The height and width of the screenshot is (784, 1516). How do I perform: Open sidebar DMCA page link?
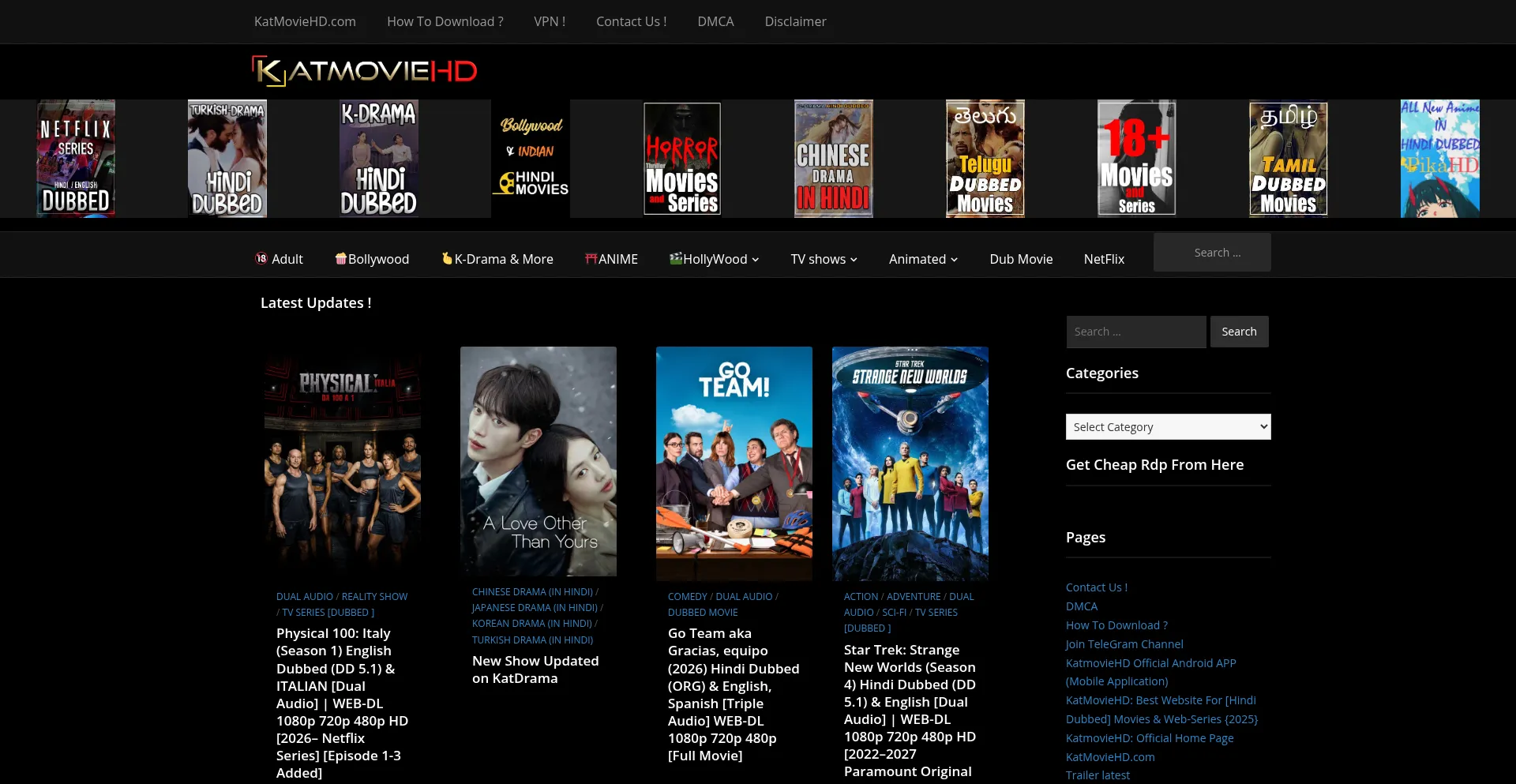(1082, 606)
